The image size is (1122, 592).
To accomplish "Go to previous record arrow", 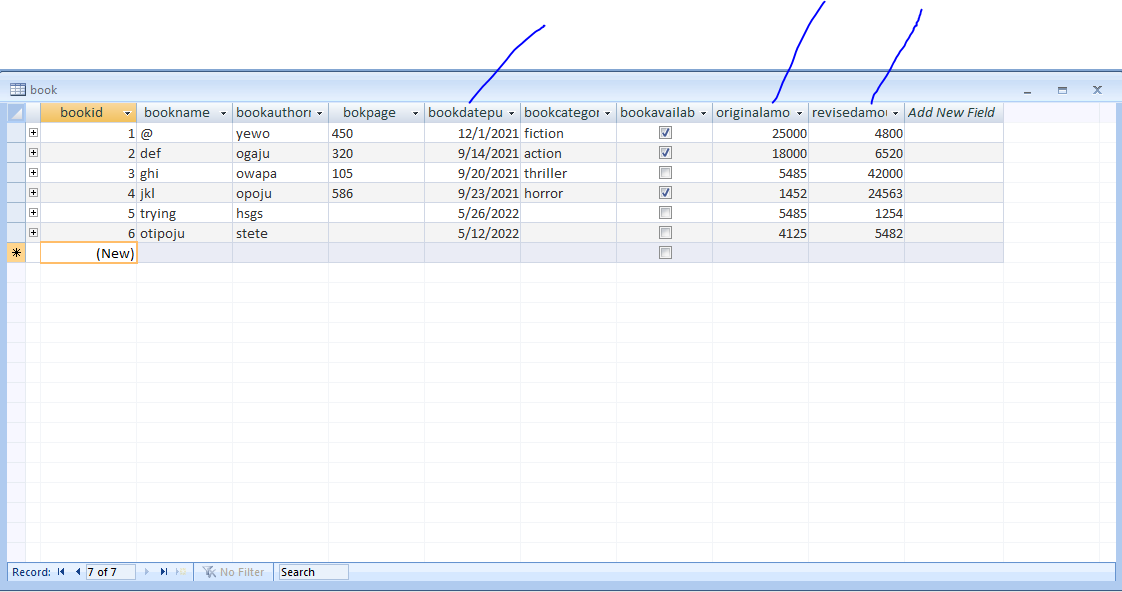I will [x=77, y=572].
